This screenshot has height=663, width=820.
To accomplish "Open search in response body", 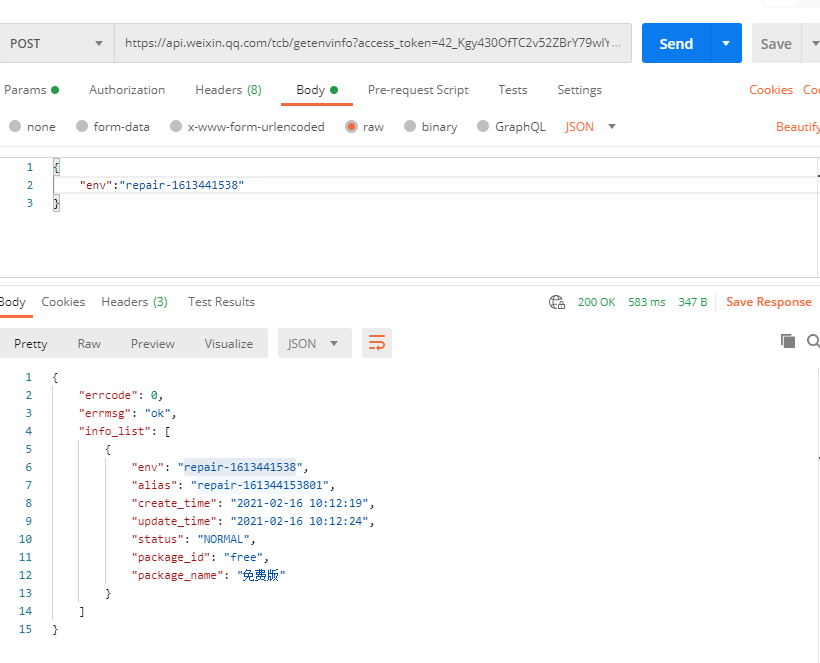I will (813, 341).
